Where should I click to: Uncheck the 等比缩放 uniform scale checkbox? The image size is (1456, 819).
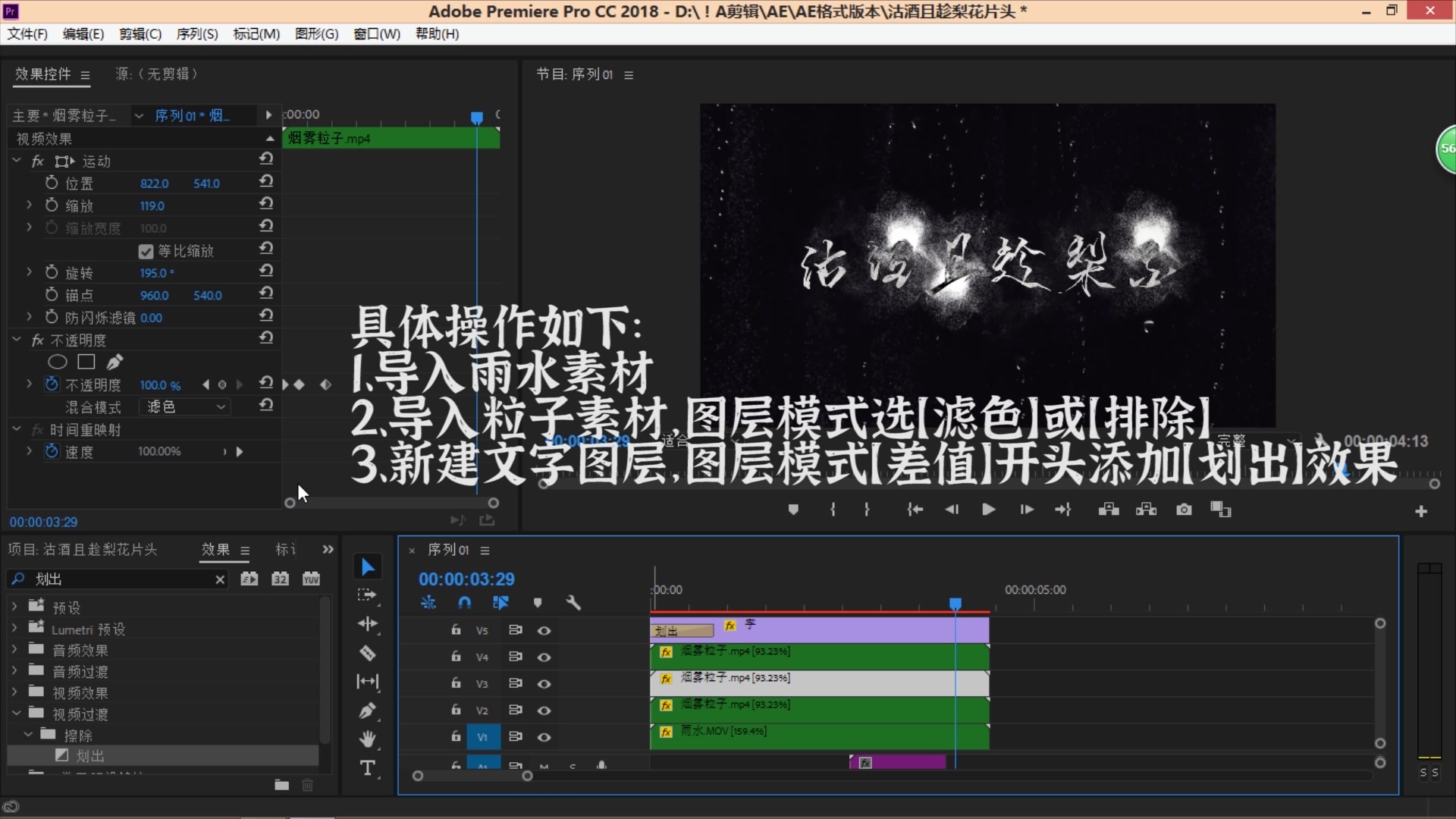[x=146, y=251]
